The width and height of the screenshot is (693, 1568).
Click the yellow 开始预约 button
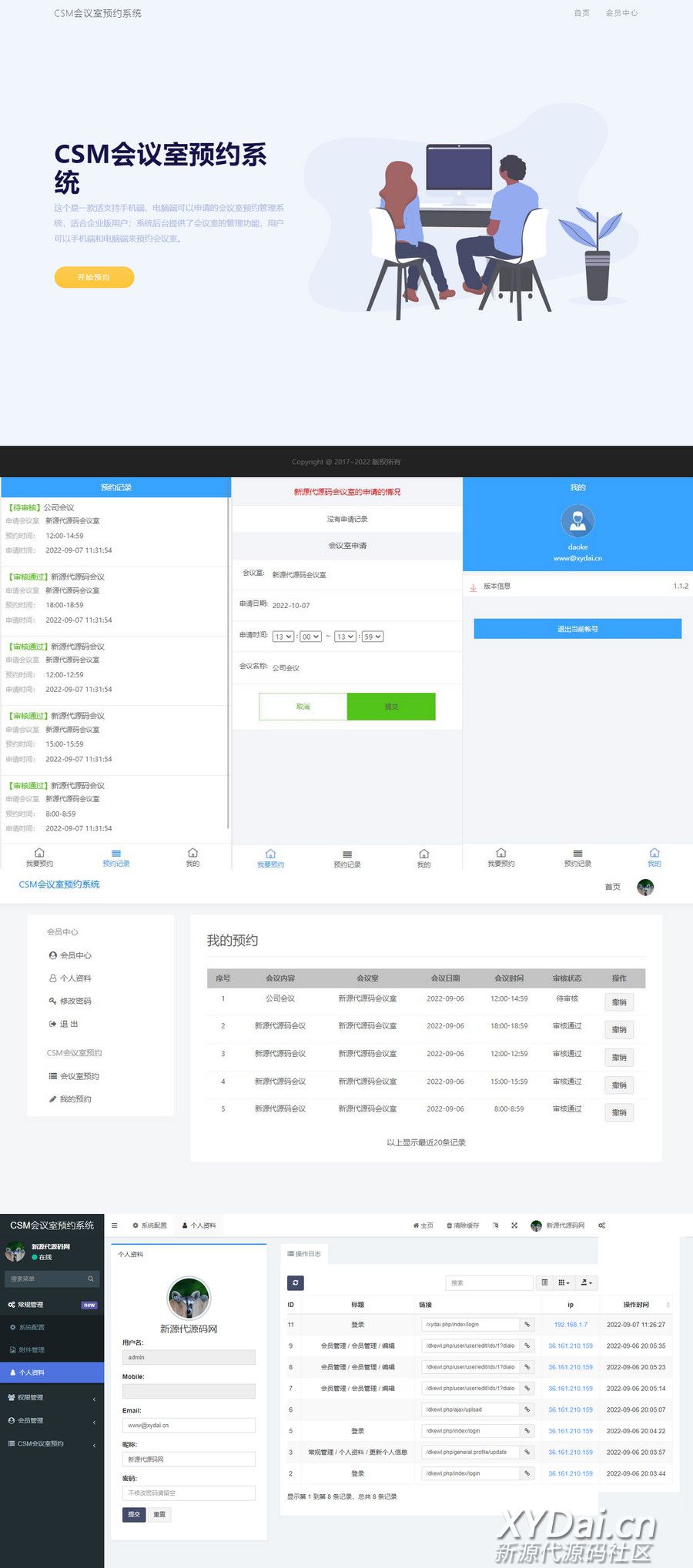(94, 277)
